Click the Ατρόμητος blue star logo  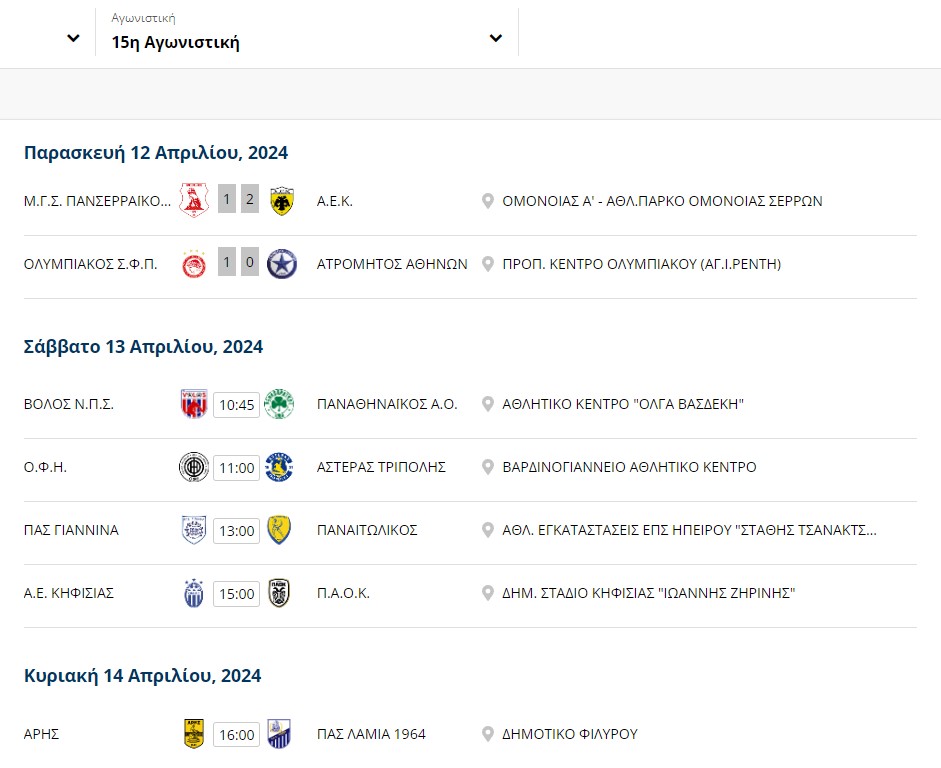281,264
